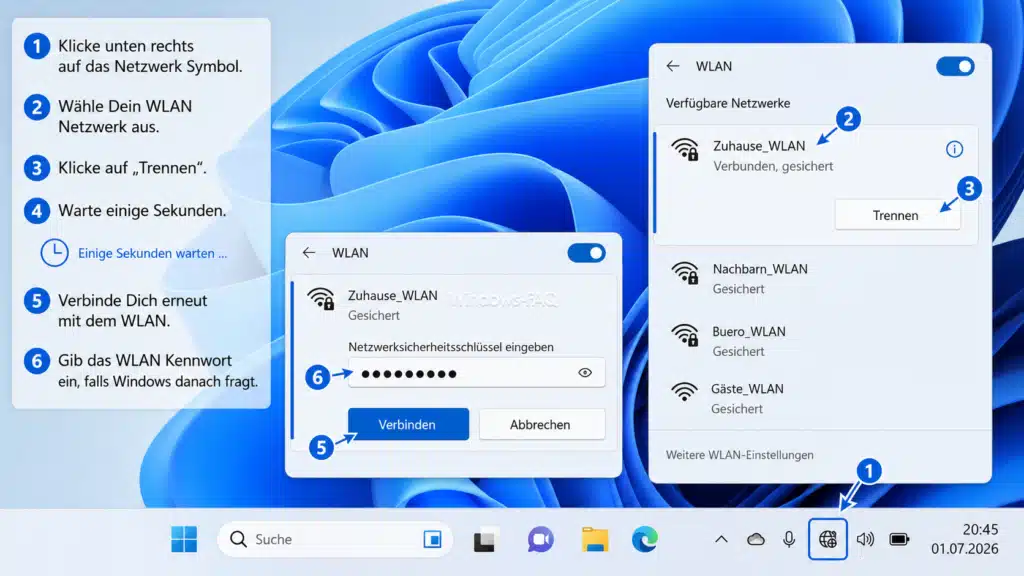Click the Nachbarn_WLAN Wi-Fi lock icon

(x=685, y=272)
